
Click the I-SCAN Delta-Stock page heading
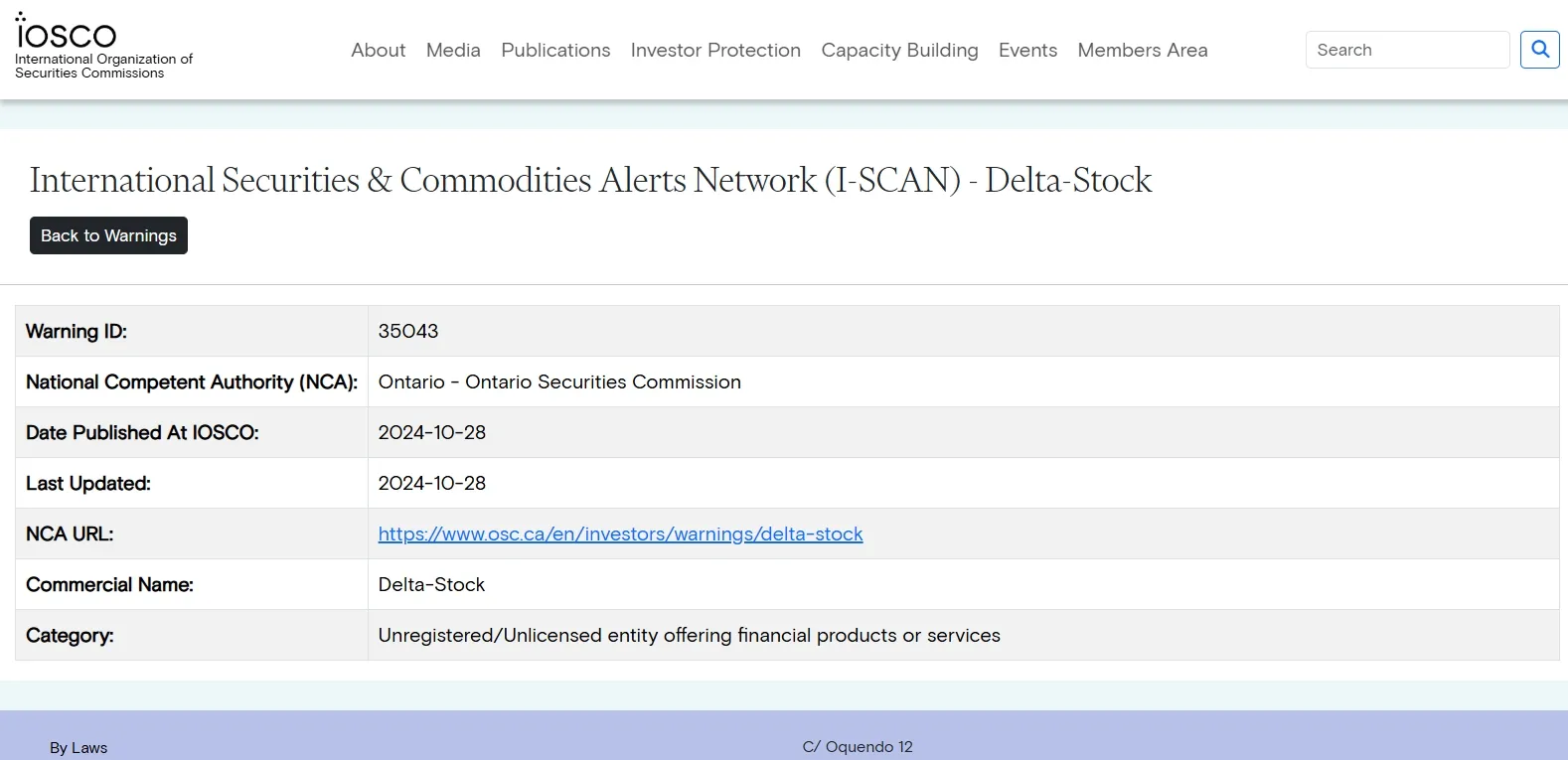[x=590, y=180]
